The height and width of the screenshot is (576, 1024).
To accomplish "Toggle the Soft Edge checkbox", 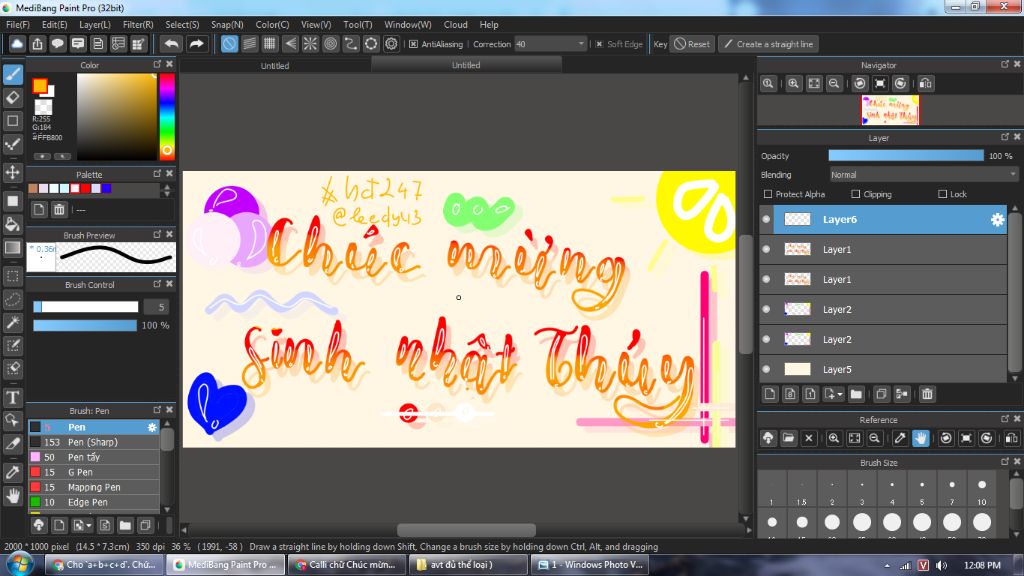I will [x=599, y=44].
